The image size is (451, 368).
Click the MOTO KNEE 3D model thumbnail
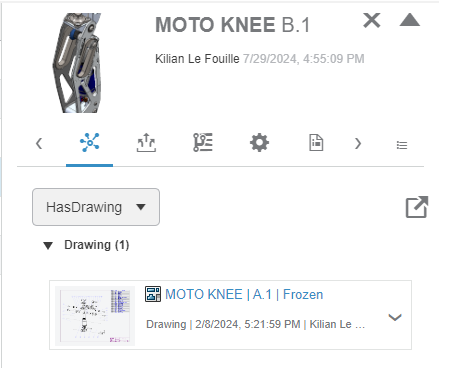click(x=77, y=63)
